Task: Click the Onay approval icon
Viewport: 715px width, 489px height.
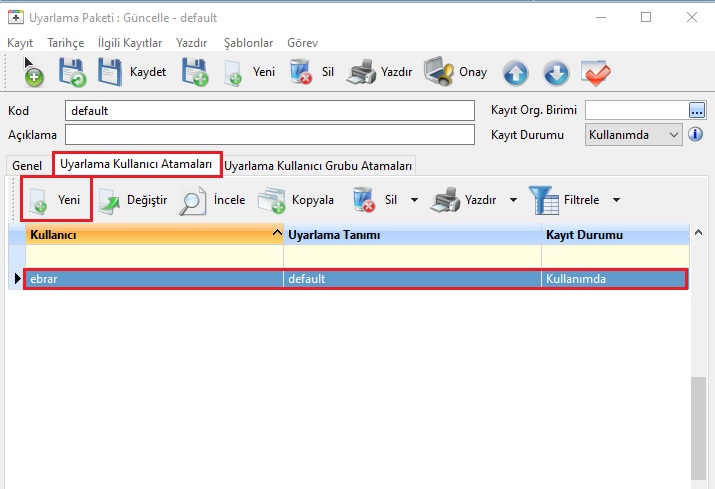Action: click(x=439, y=72)
